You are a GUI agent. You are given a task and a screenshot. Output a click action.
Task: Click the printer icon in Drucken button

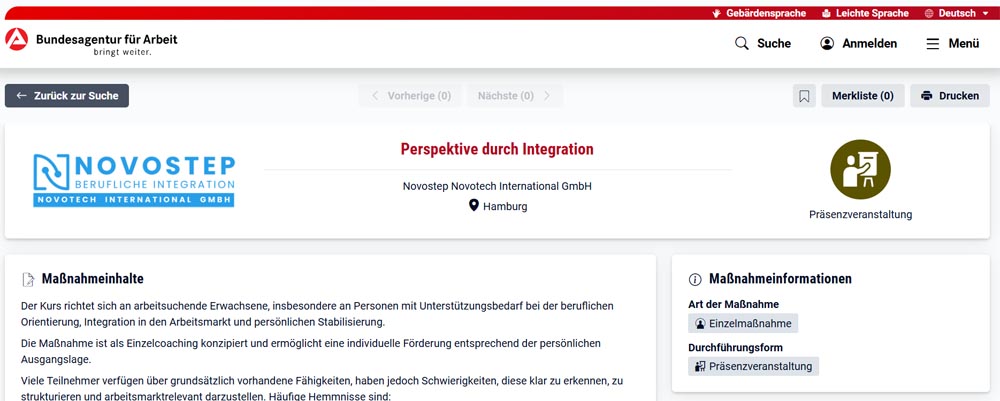click(927, 96)
